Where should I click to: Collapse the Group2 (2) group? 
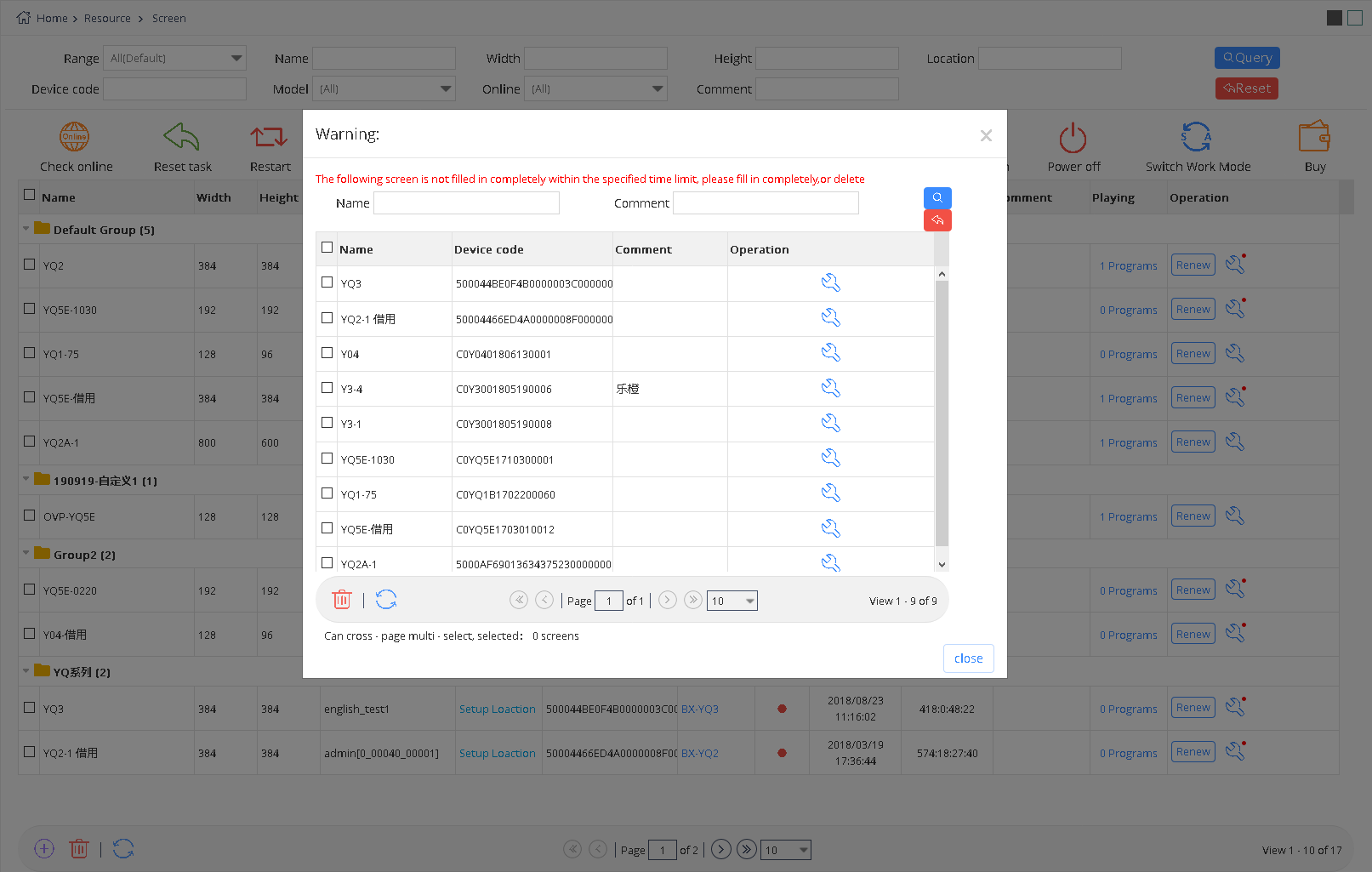click(26, 553)
